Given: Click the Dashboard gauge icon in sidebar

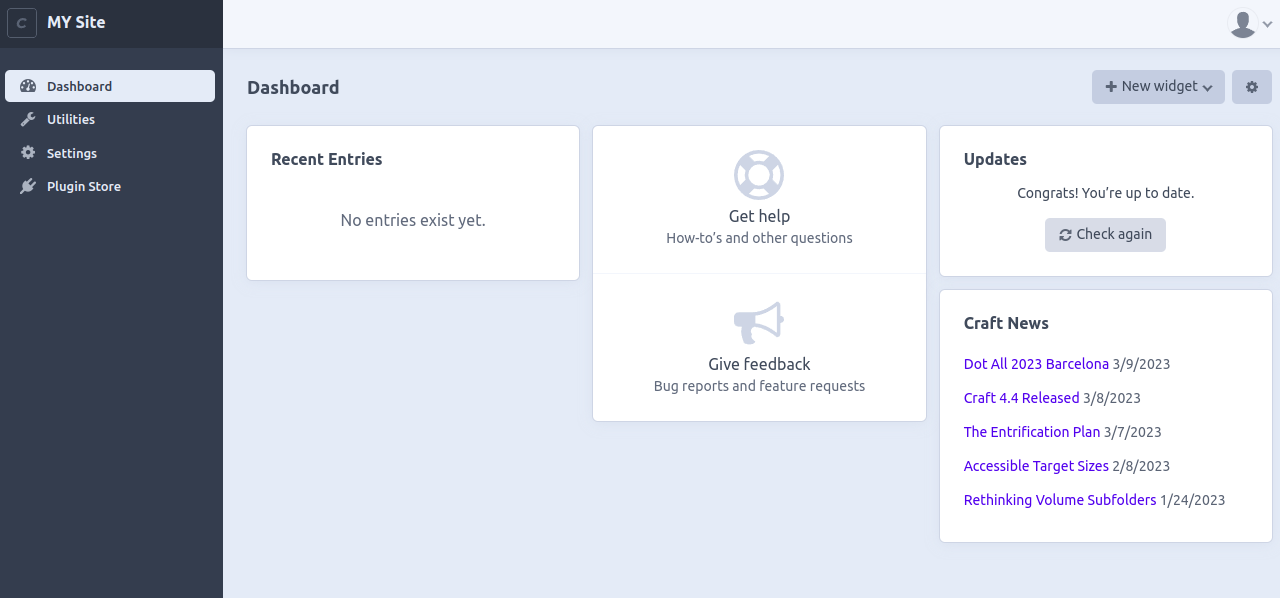Looking at the screenshot, I should tap(28, 86).
